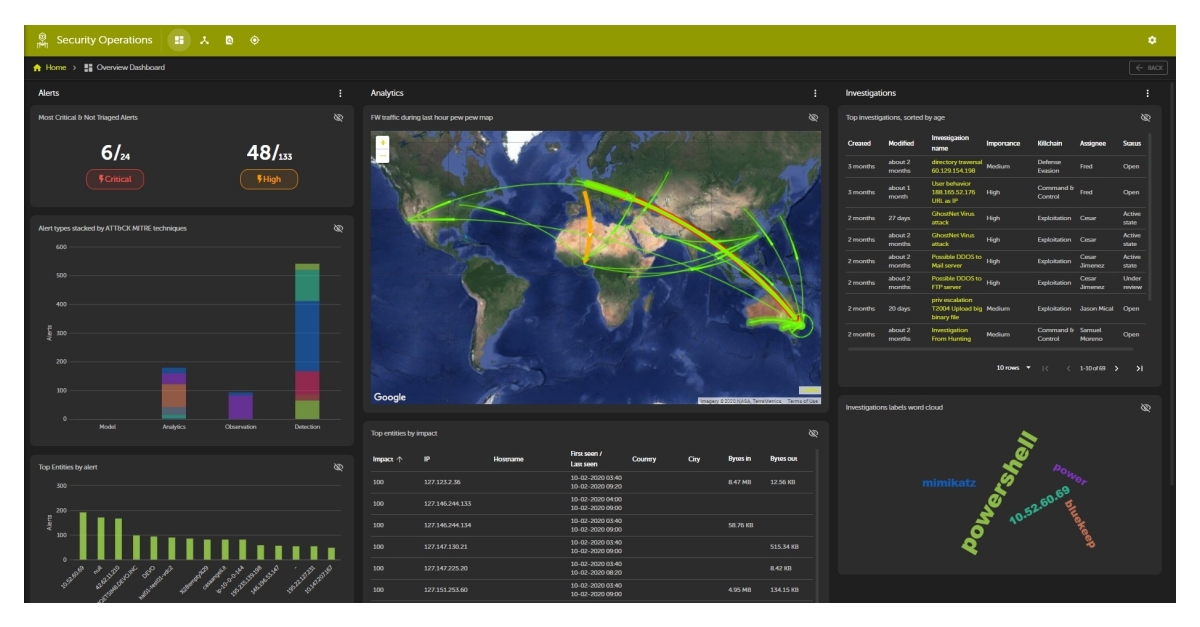Select the workflow/node icon in top navigation
The width and height of the screenshot is (1200, 627).
coord(205,38)
